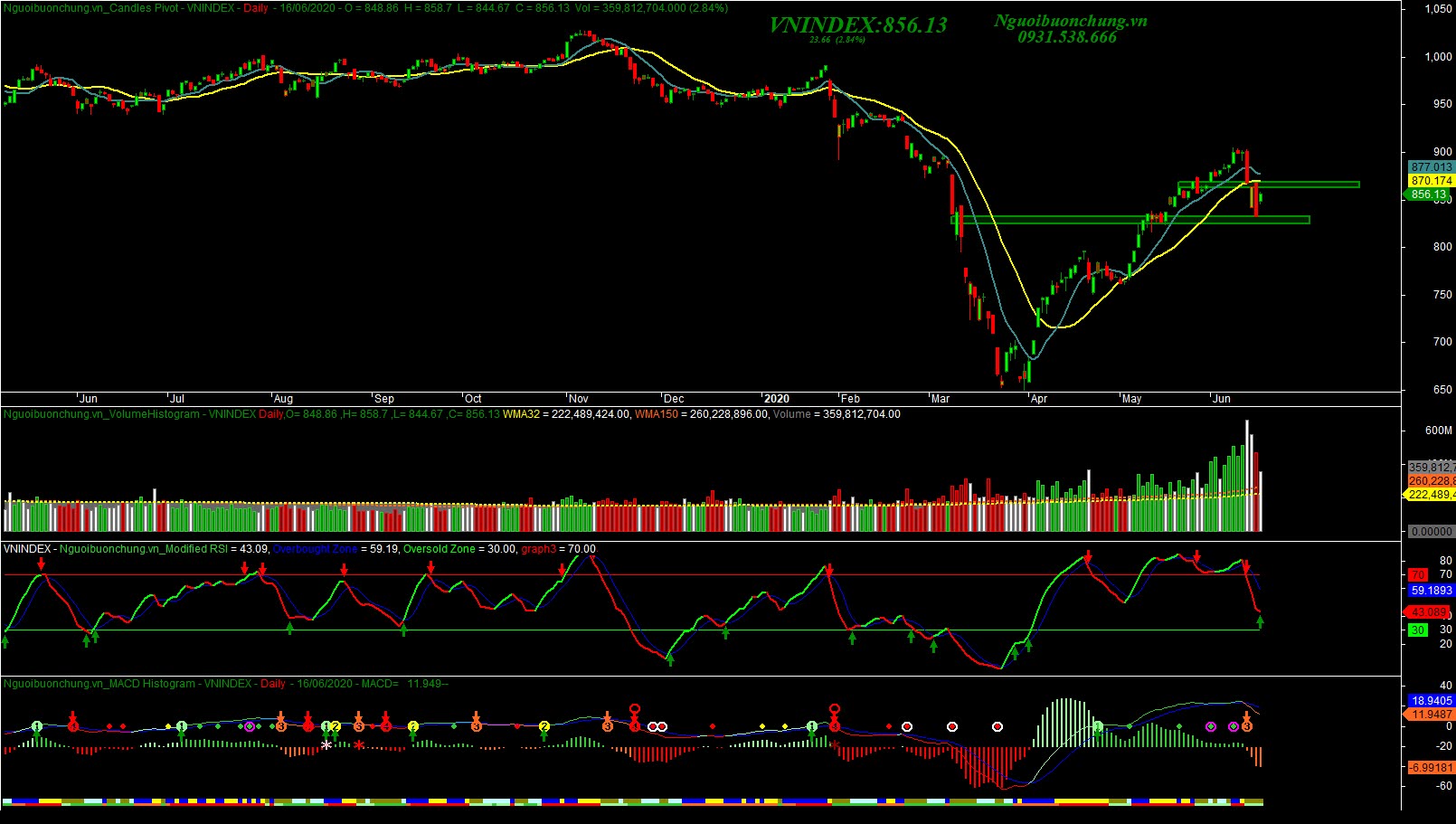Click the graph3 = 70.00 reading
Image resolution: width=1456 pixels, height=824 pixels.
pyautogui.click(x=558, y=549)
